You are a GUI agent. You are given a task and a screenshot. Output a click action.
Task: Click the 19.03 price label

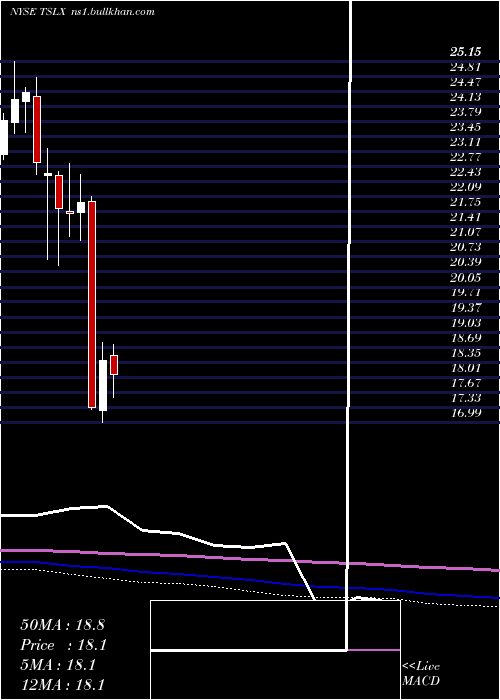(x=465, y=323)
